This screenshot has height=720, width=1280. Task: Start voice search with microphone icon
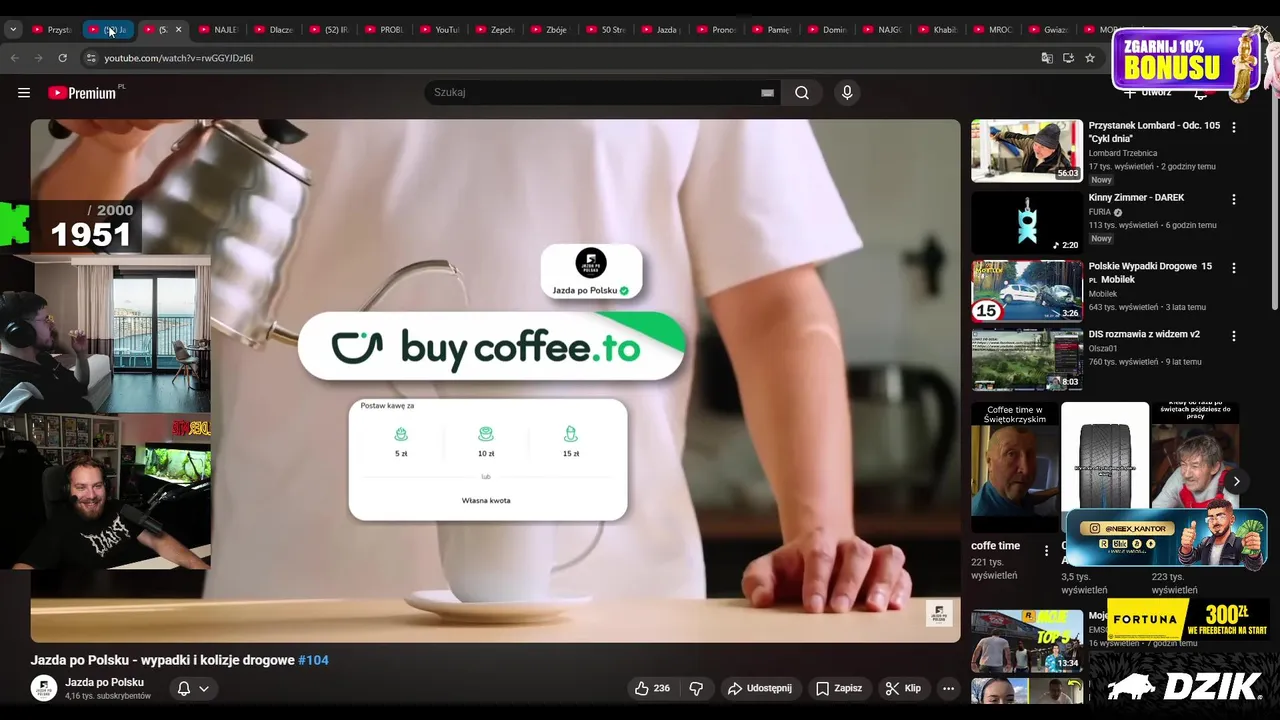[847, 93]
